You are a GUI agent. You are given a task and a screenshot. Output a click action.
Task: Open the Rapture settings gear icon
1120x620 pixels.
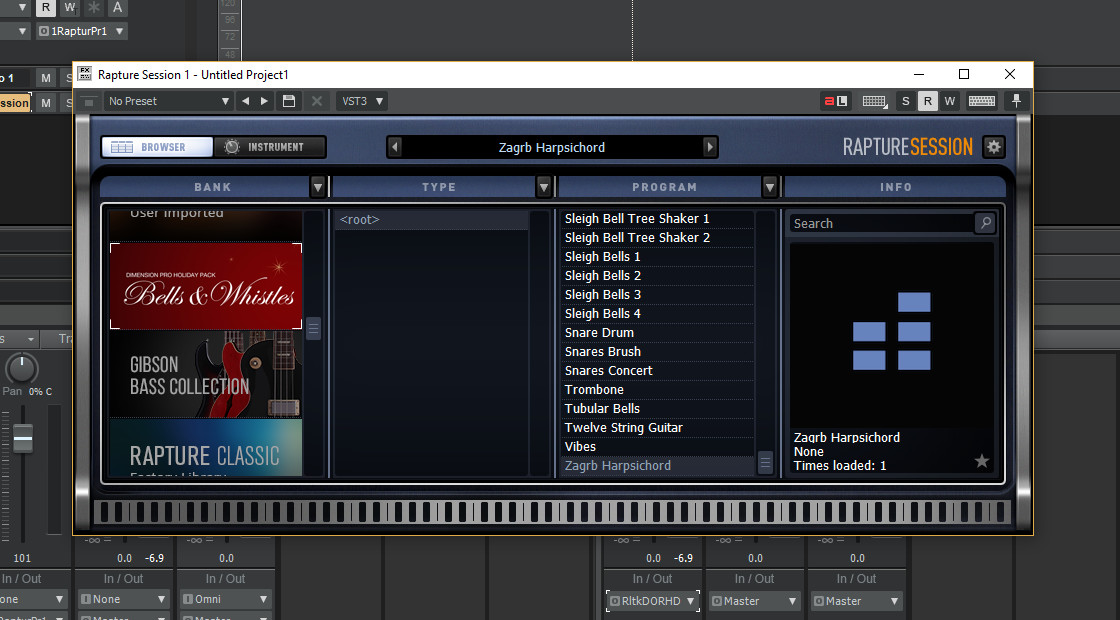pyautogui.click(x=994, y=146)
